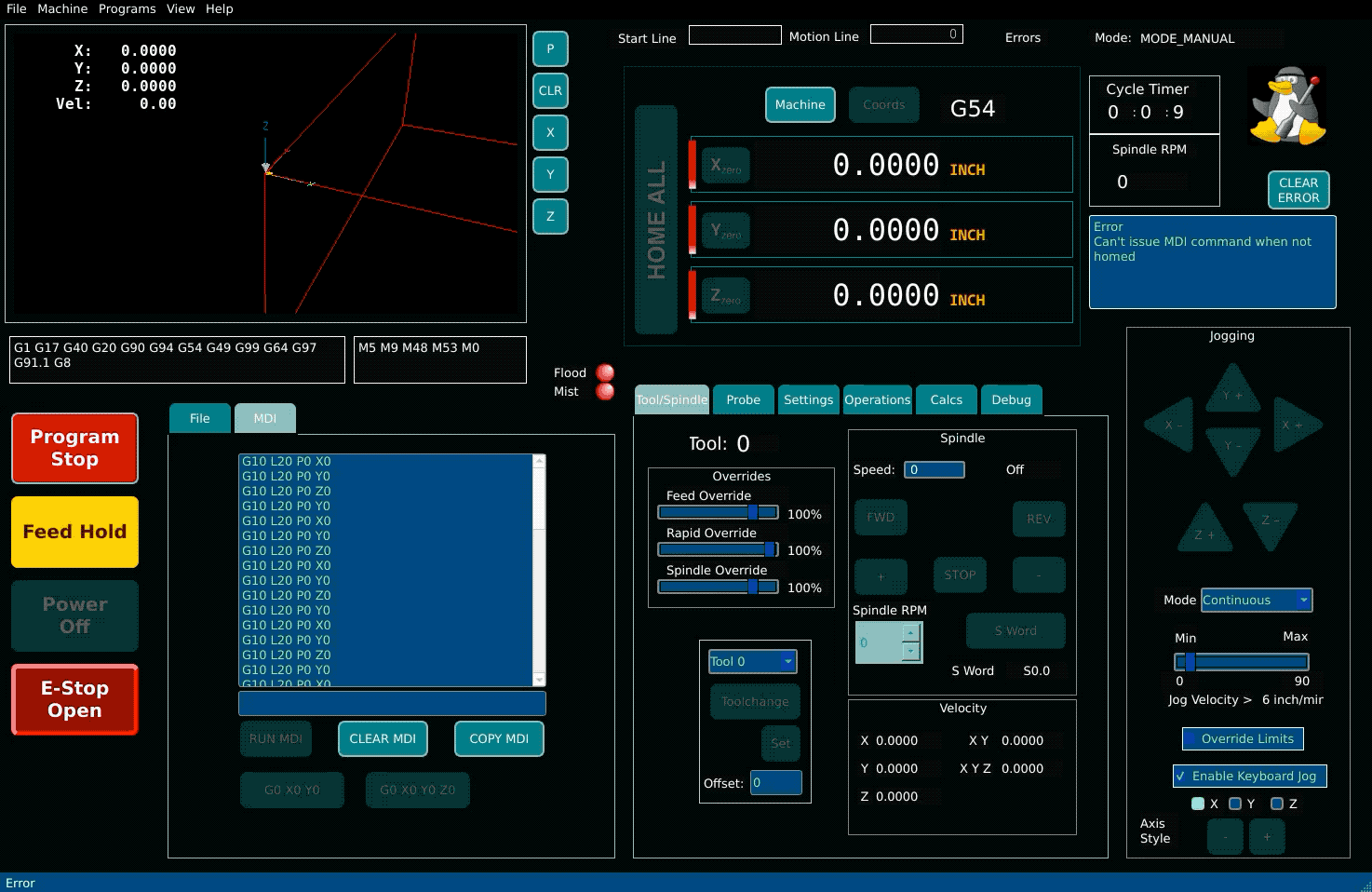Clear the plot with CLR button

coord(550,90)
